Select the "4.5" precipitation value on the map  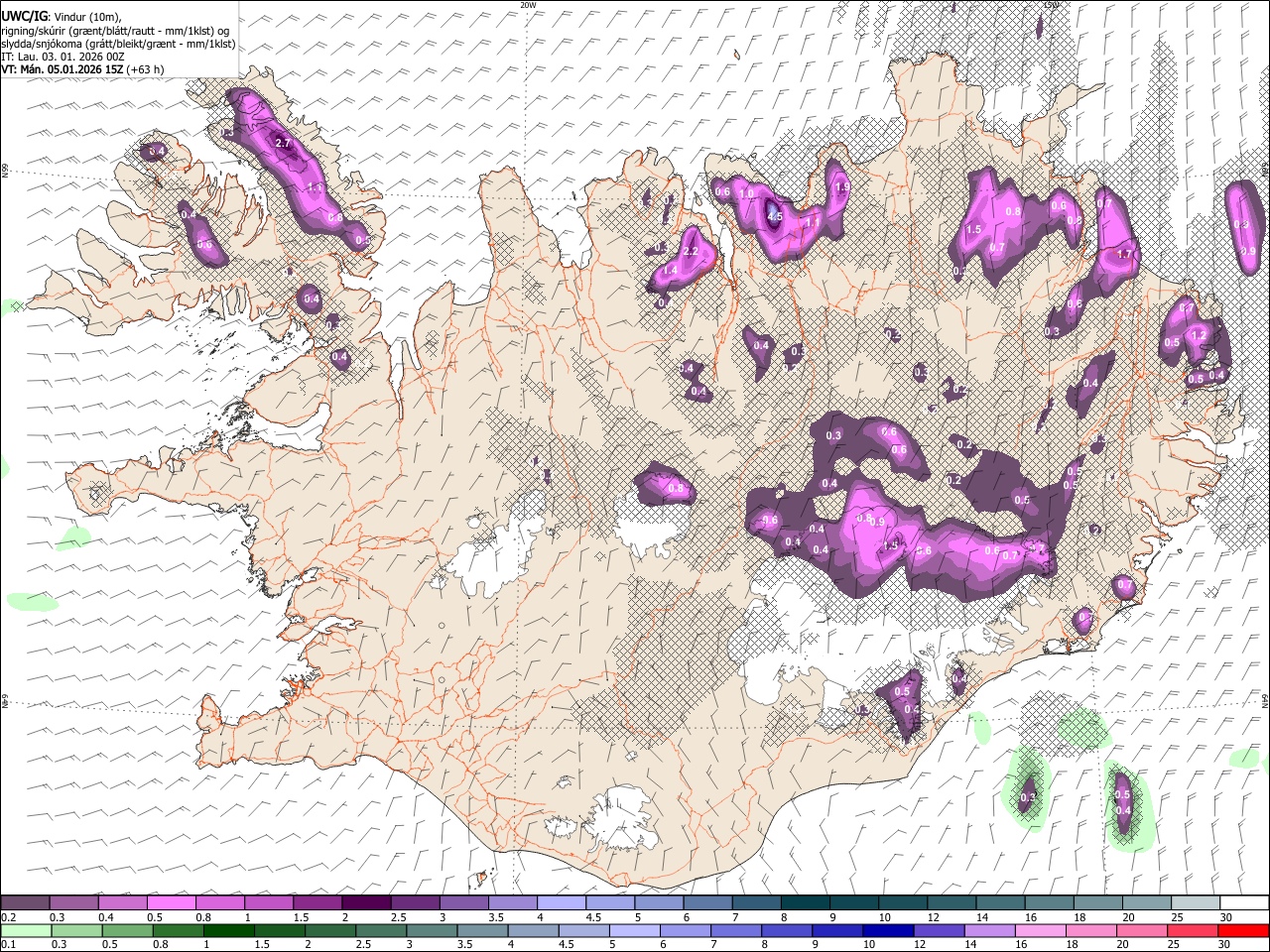775,216
